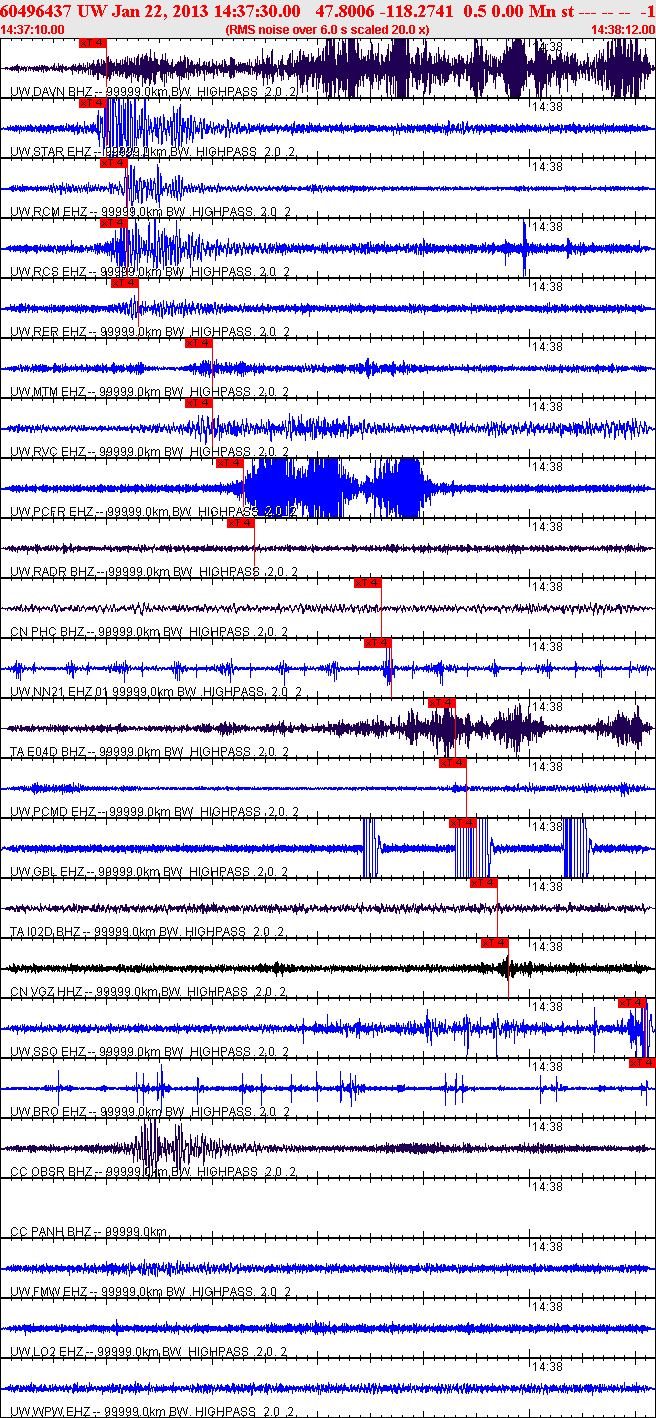Select the arrival pick on the PCFR trace
656x1418 pixels.
point(229,463)
